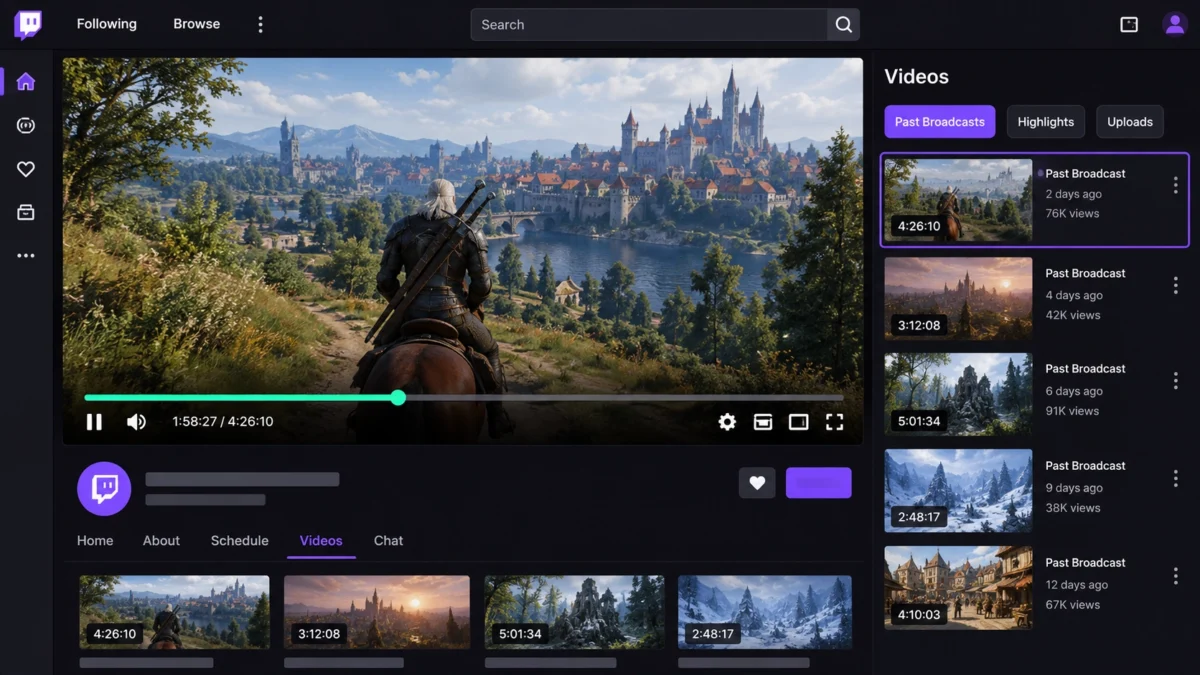Switch to the Chat tab
The image size is (1200, 675).
click(388, 541)
